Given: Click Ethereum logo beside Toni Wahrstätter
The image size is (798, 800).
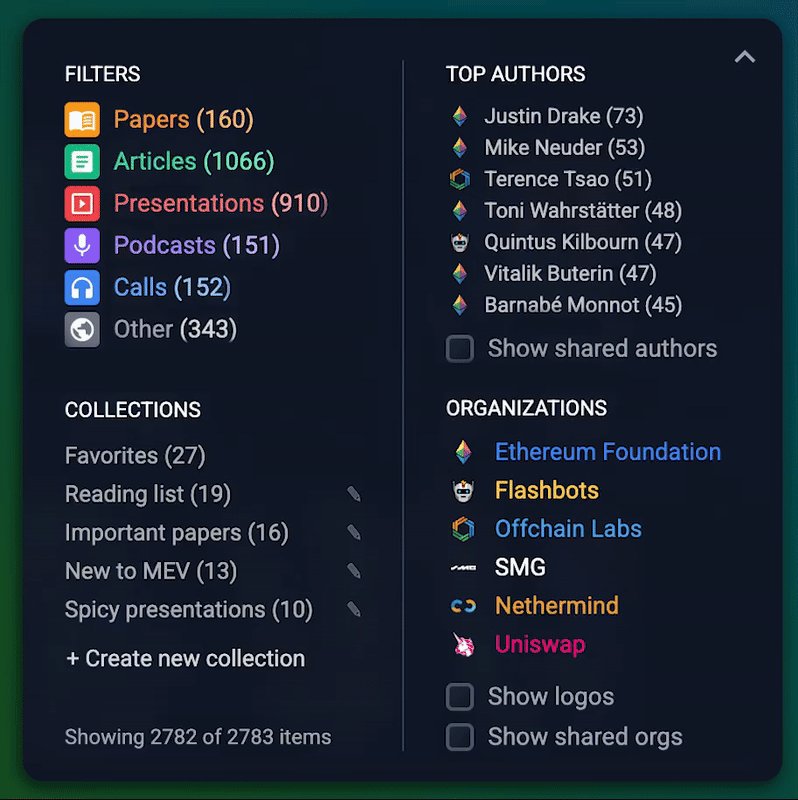Looking at the screenshot, I should 460,211.
